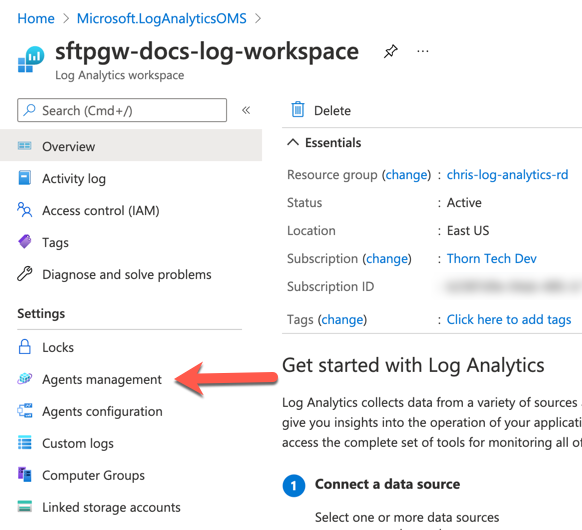The image size is (582, 530).
Task: Click the Linked storage accounts icon
Action: pyautogui.click(x=24, y=506)
